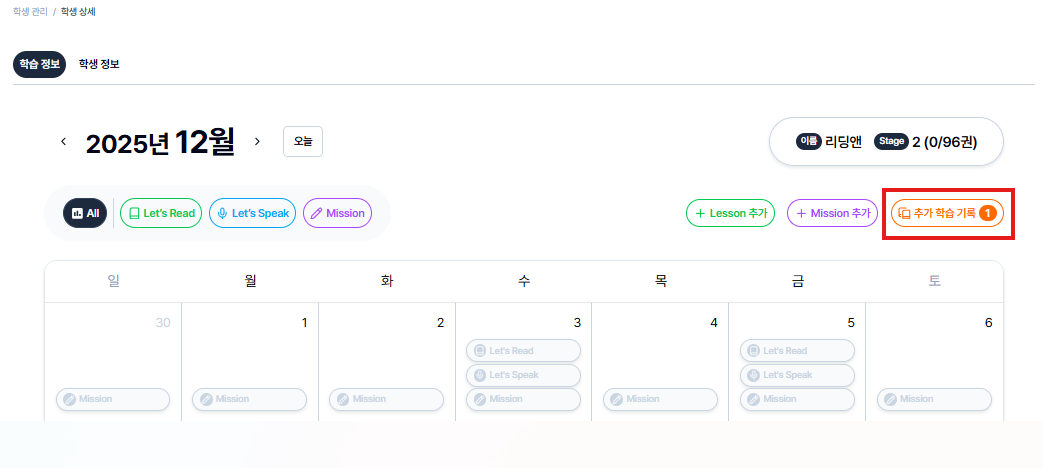Open Mission entry on Saturday 6

pyautogui.click(x=934, y=399)
